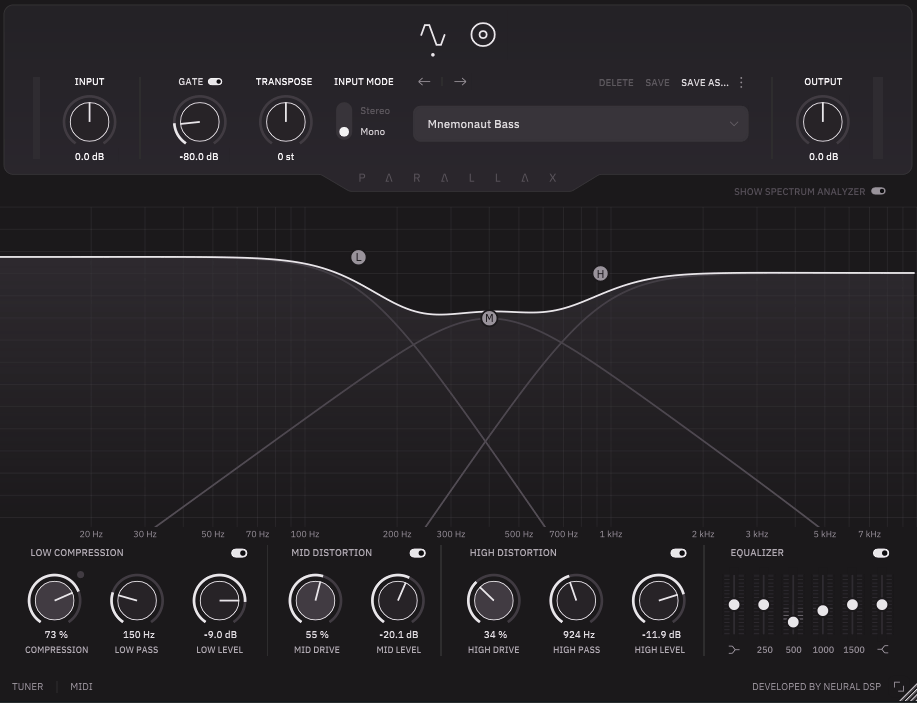Click the low shelf equalizer slider handle
The height and width of the screenshot is (703, 917).
tap(734, 605)
